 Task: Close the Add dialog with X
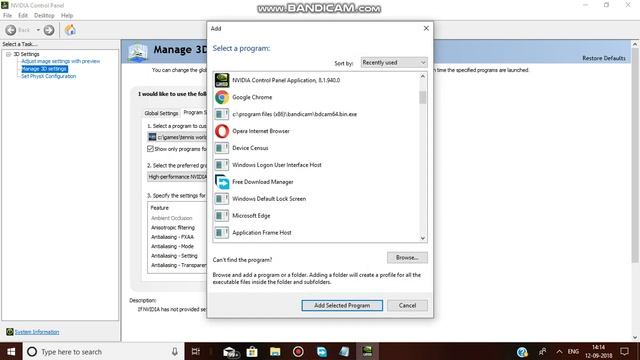(x=426, y=28)
